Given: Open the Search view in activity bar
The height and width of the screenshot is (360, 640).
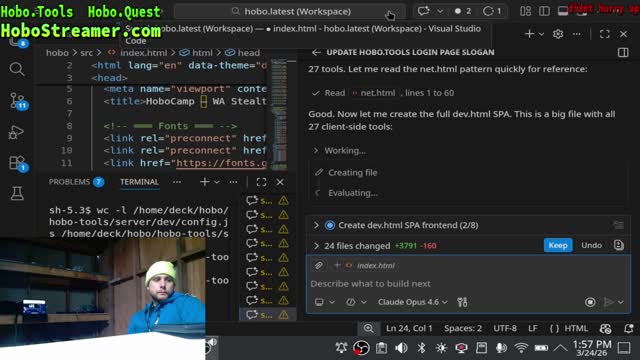Looking at the screenshot, I should 16,69.
